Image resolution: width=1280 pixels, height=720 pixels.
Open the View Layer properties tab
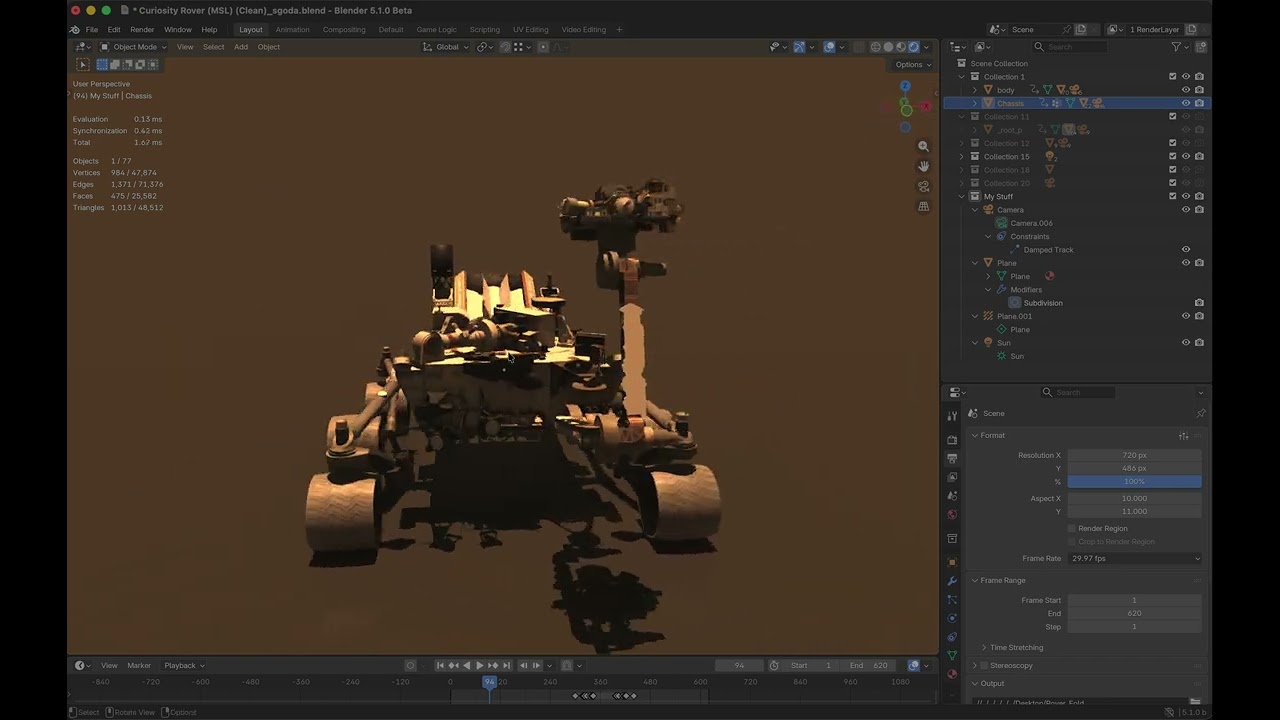952,476
